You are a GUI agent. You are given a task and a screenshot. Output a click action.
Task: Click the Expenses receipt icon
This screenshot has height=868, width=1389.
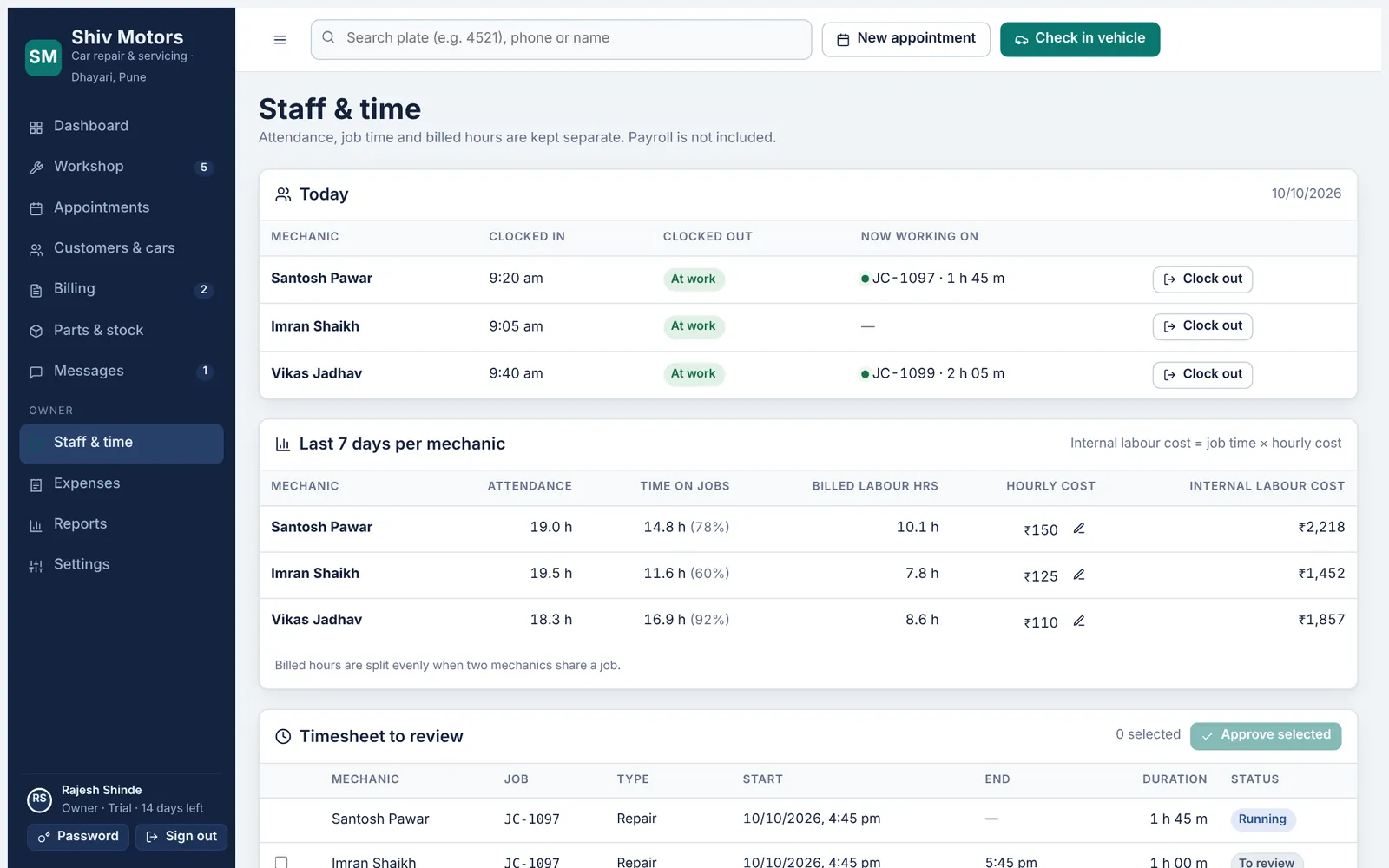(36, 484)
